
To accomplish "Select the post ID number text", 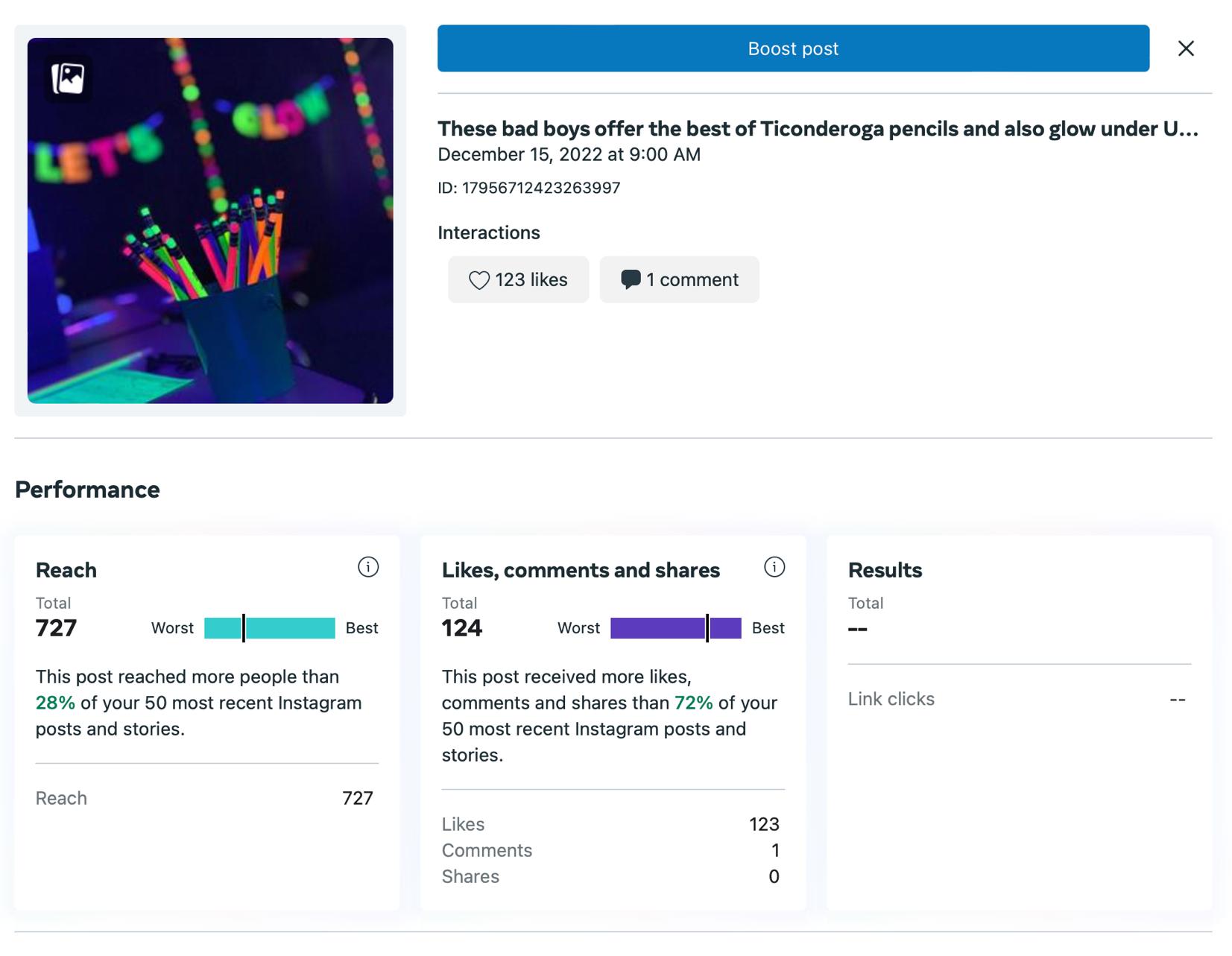I will pyautogui.click(x=540, y=188).
